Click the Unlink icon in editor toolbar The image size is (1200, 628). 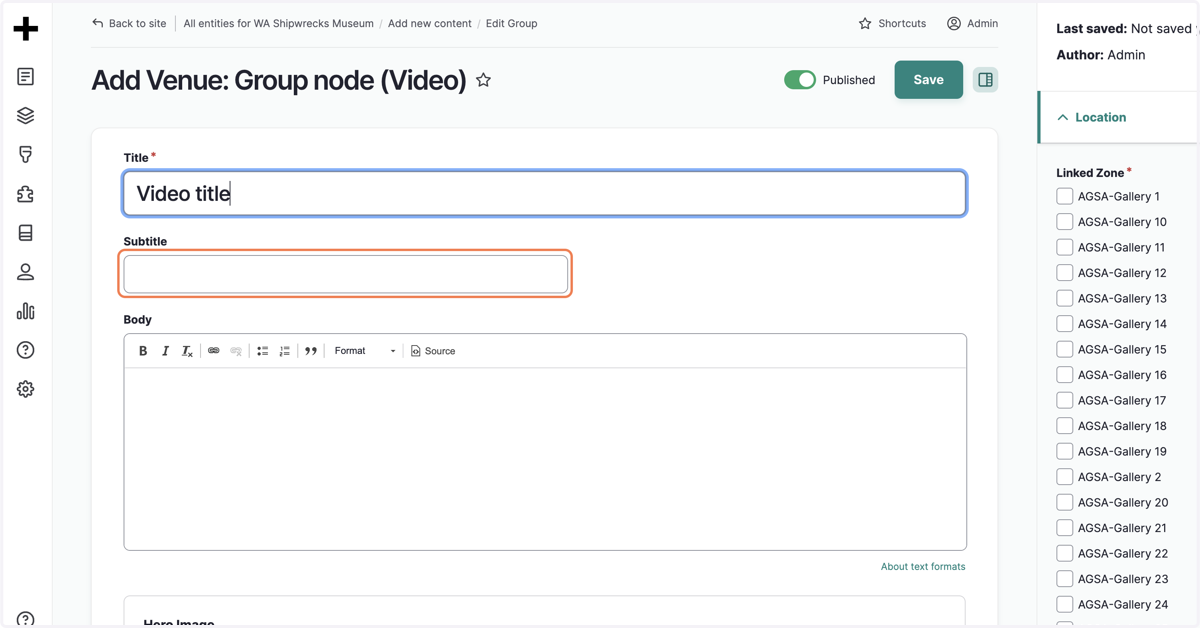point(236,351)
